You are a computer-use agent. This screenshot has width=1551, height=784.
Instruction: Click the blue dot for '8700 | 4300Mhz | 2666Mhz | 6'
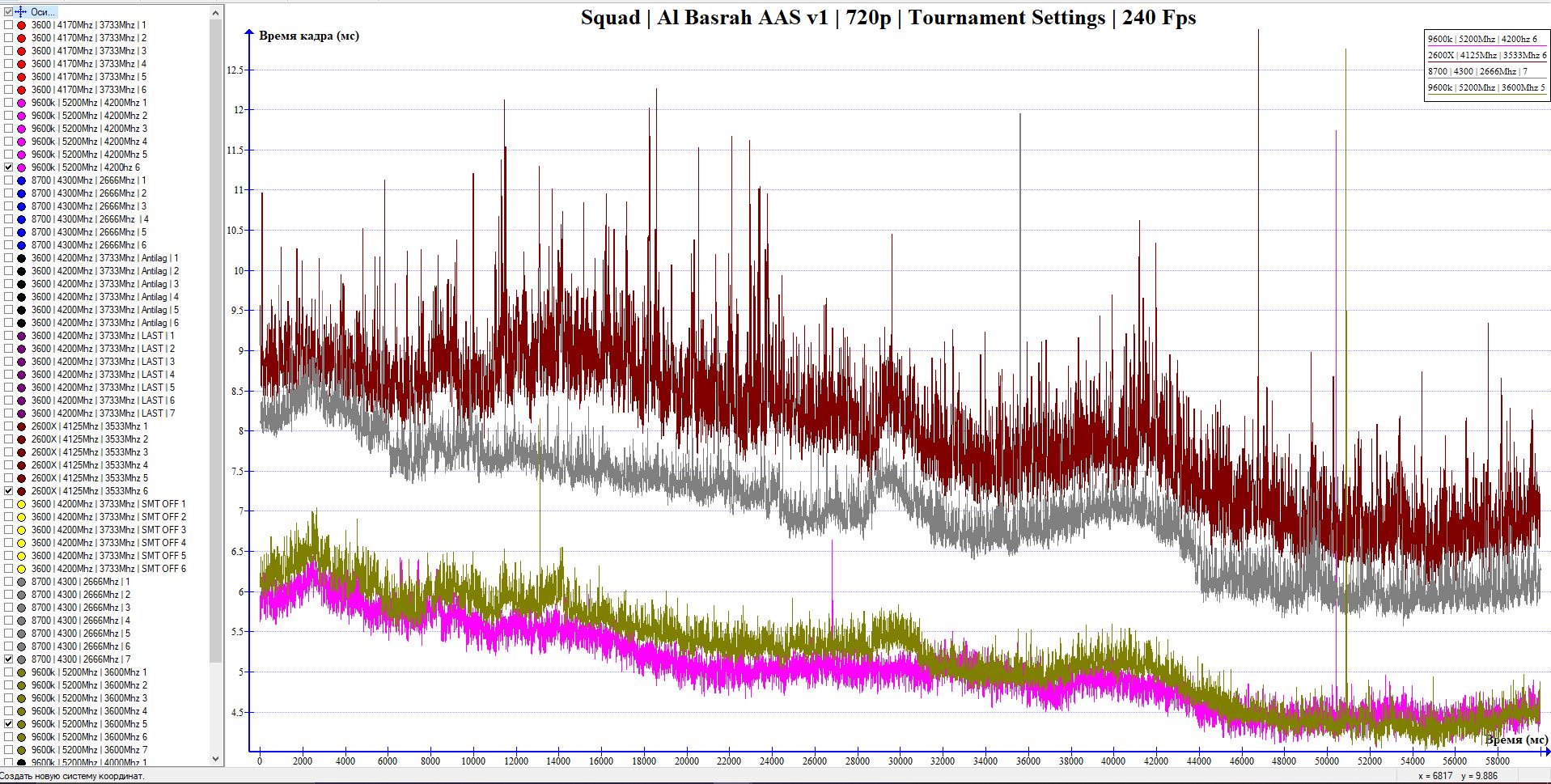[22, 245]
